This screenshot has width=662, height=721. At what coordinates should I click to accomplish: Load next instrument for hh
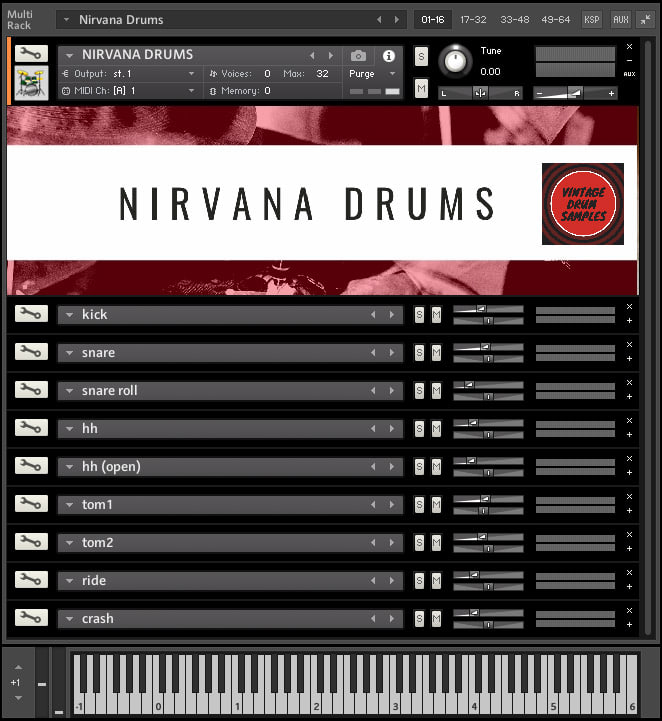click(x=392, y=429)
